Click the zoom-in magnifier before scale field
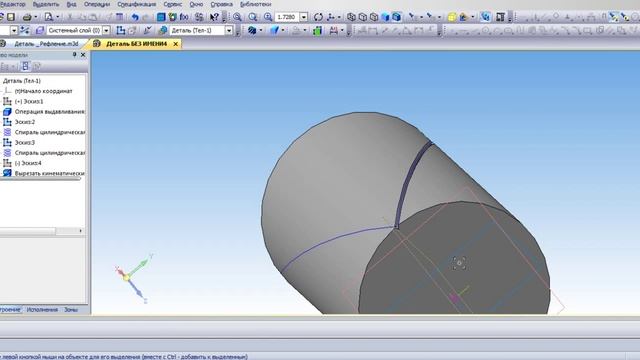The image size is (640, 360). click(x=268, y=17)
